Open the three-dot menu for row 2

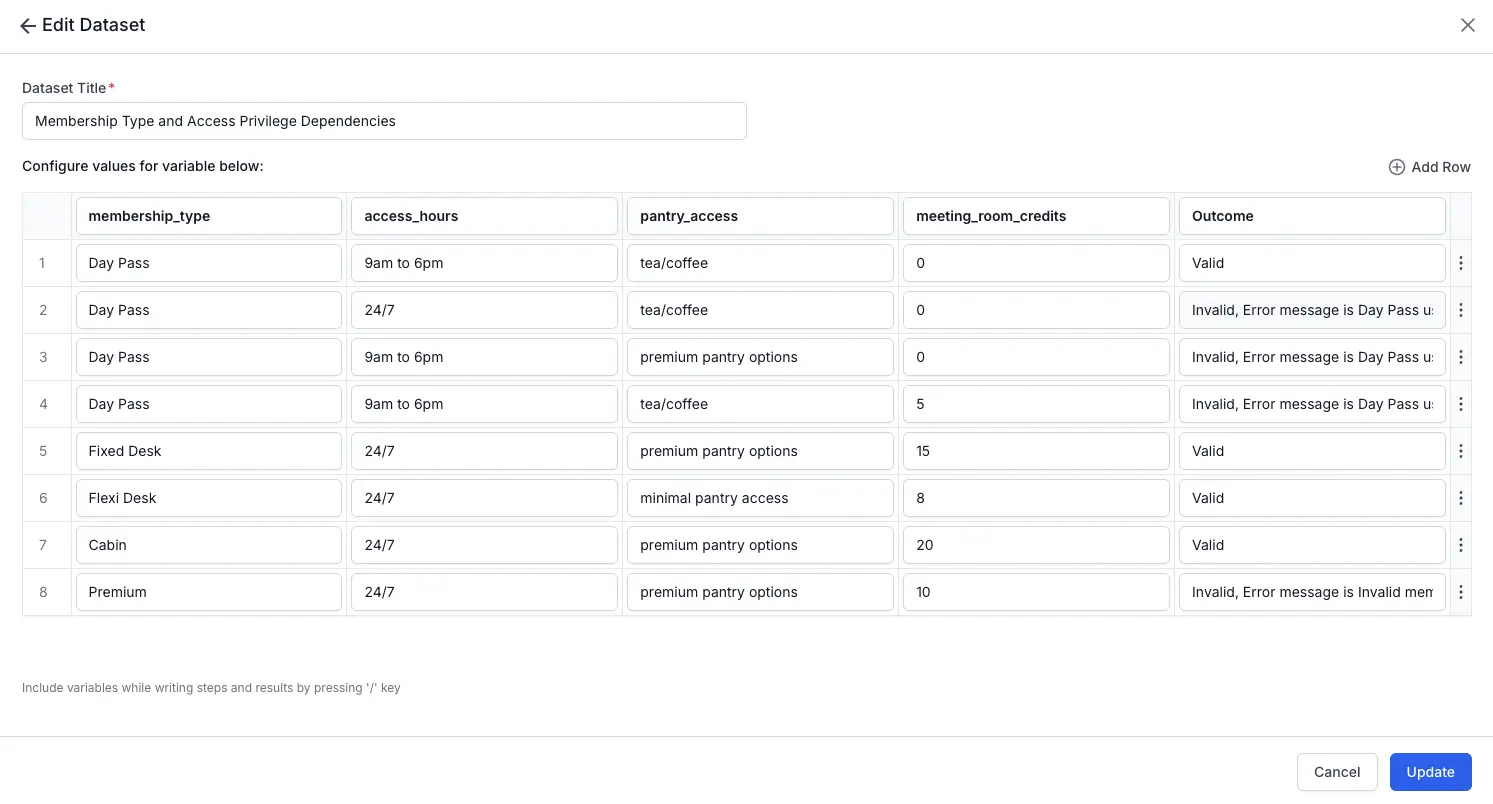click(x=1461, y=310)
